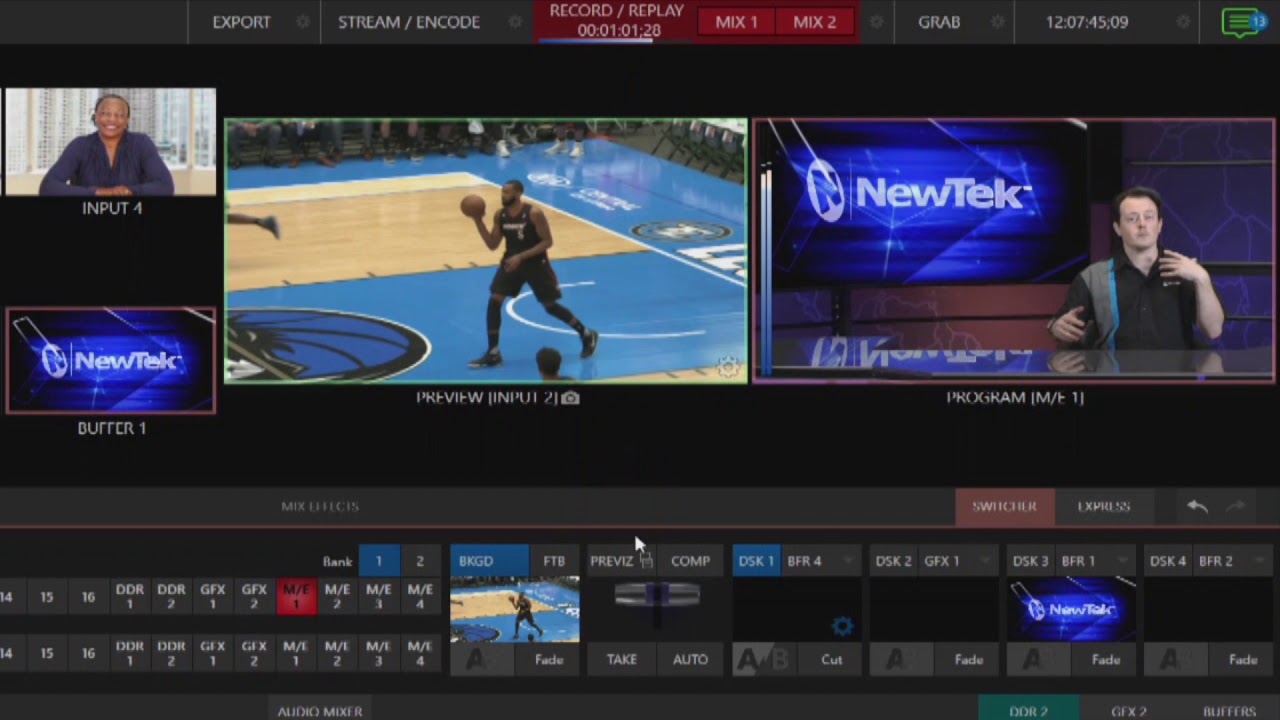
Task: Click the 12:07:45;09 timecode display
Action: 1087,22
